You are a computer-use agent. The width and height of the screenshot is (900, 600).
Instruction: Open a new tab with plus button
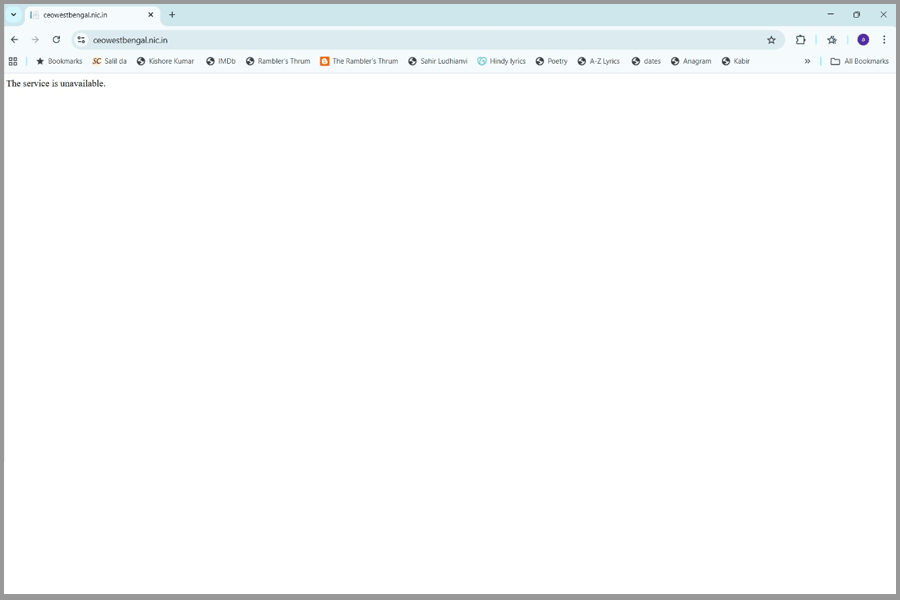172,15
